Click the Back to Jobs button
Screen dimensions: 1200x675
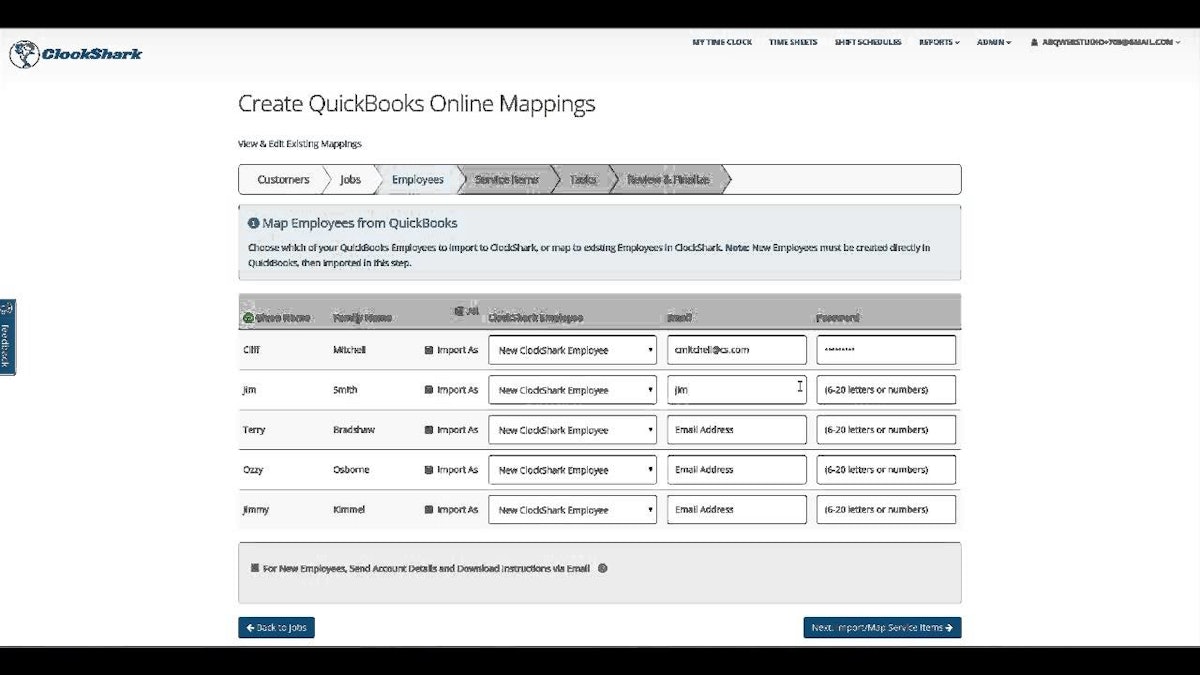[276, 627]
